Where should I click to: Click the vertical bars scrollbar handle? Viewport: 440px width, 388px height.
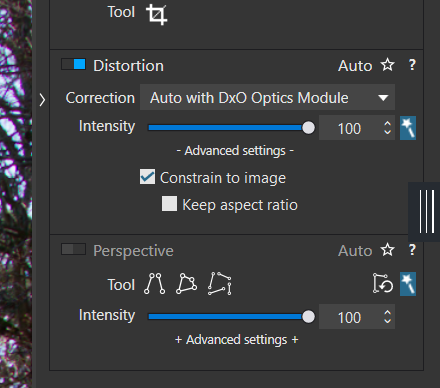click(x=426, y=211)
